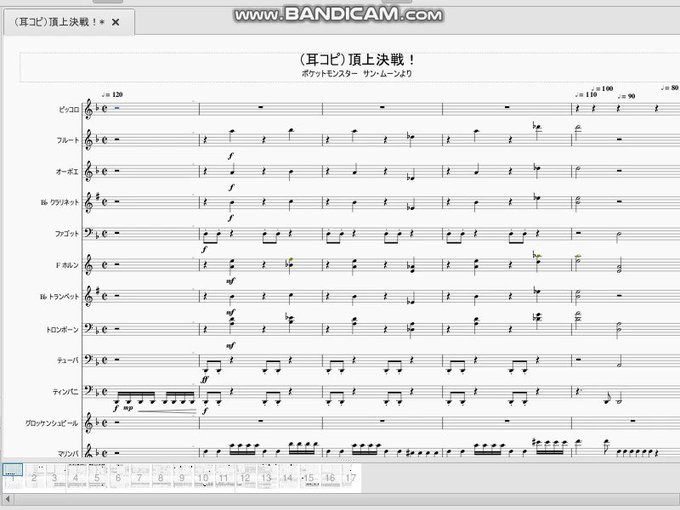
Task: Jump to page 1 in the navigator
Action: [13, 477]
